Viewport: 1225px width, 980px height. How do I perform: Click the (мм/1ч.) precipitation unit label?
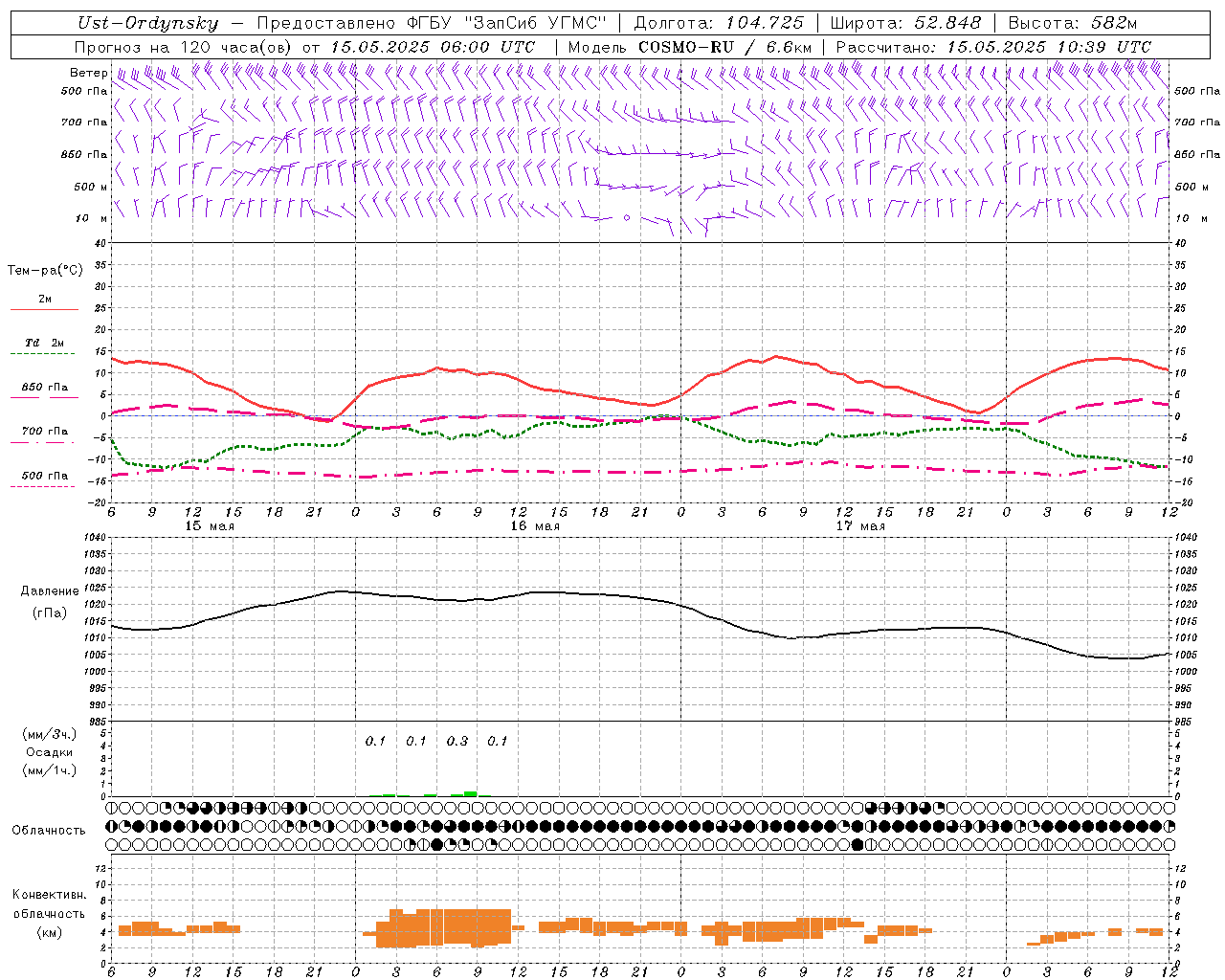pos(50,770)
